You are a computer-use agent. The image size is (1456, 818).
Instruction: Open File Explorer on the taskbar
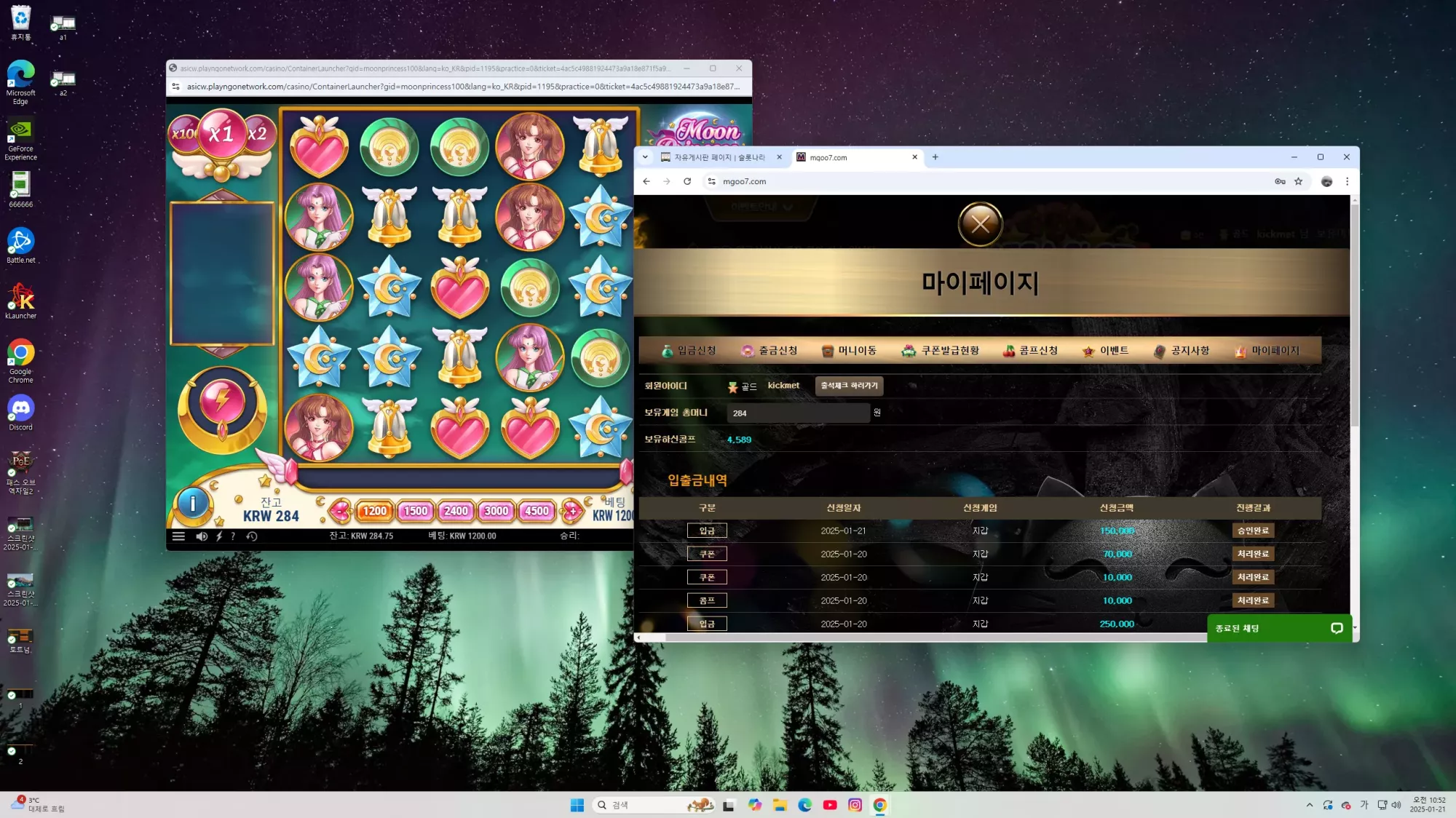point(780,805)
